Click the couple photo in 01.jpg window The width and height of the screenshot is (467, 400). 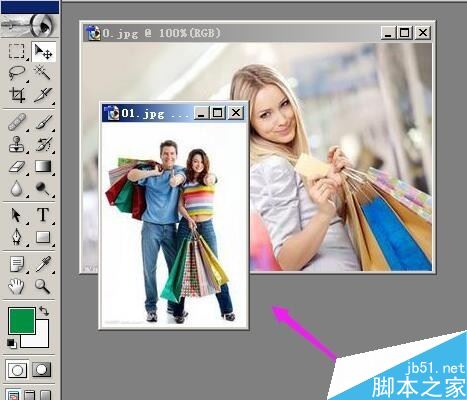(x=174, y=224)
